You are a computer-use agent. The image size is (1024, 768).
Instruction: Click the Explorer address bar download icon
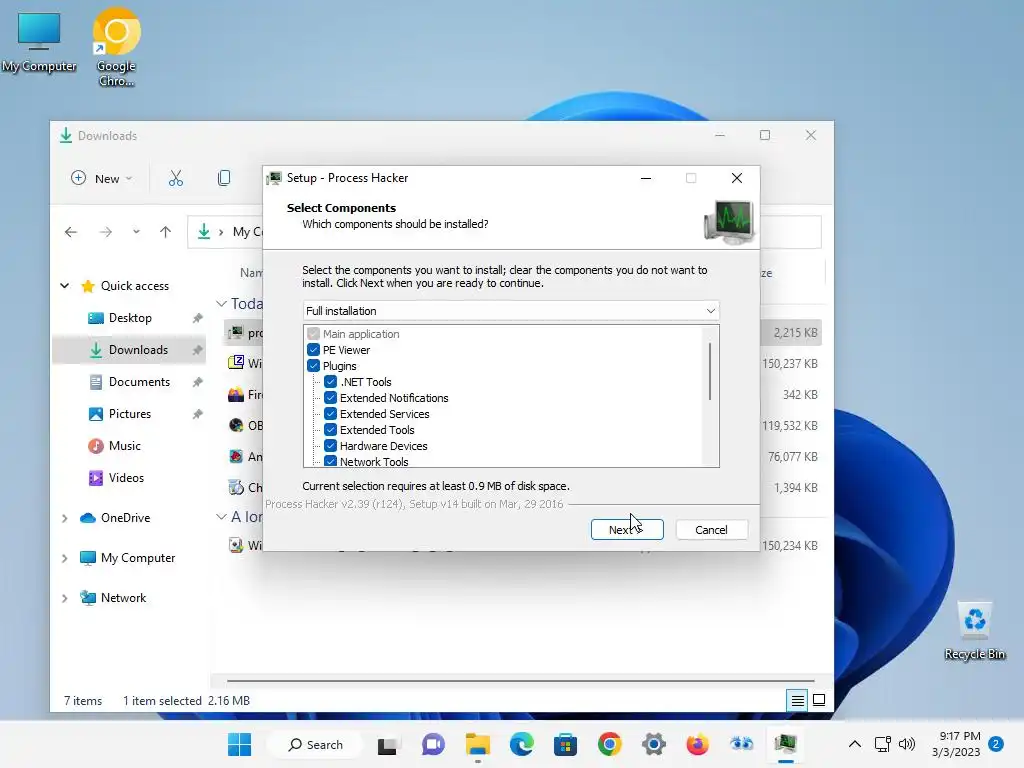[x=204, y=232]
